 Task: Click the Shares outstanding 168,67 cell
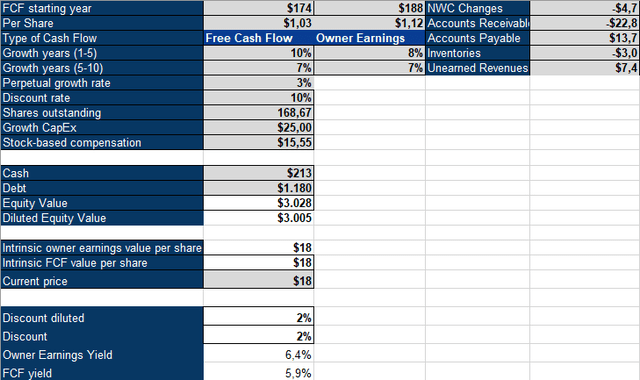(x=258, y=113)
